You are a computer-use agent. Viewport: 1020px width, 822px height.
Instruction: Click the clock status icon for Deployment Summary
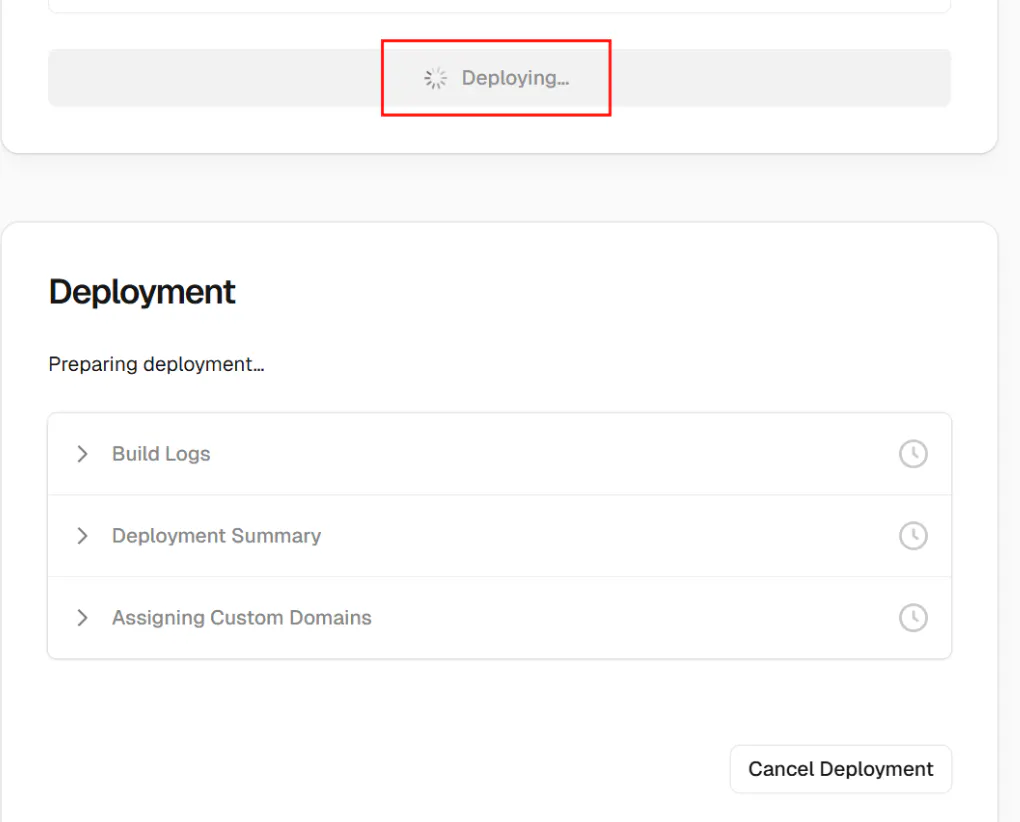click(x=913, y=536)
